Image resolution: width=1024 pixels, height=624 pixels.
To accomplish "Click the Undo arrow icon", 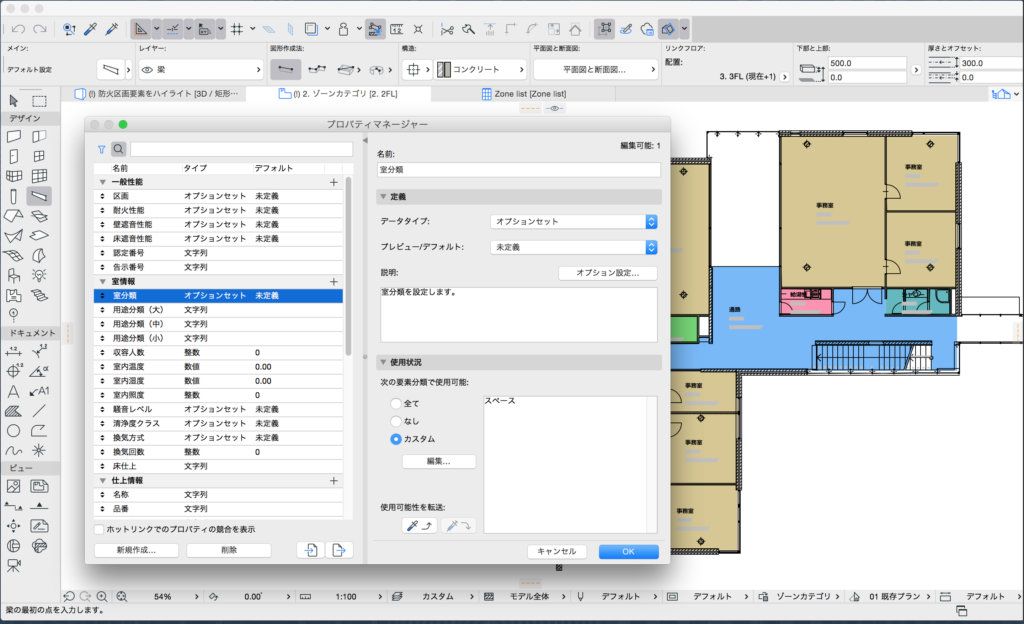I will (x=18, y=29).
